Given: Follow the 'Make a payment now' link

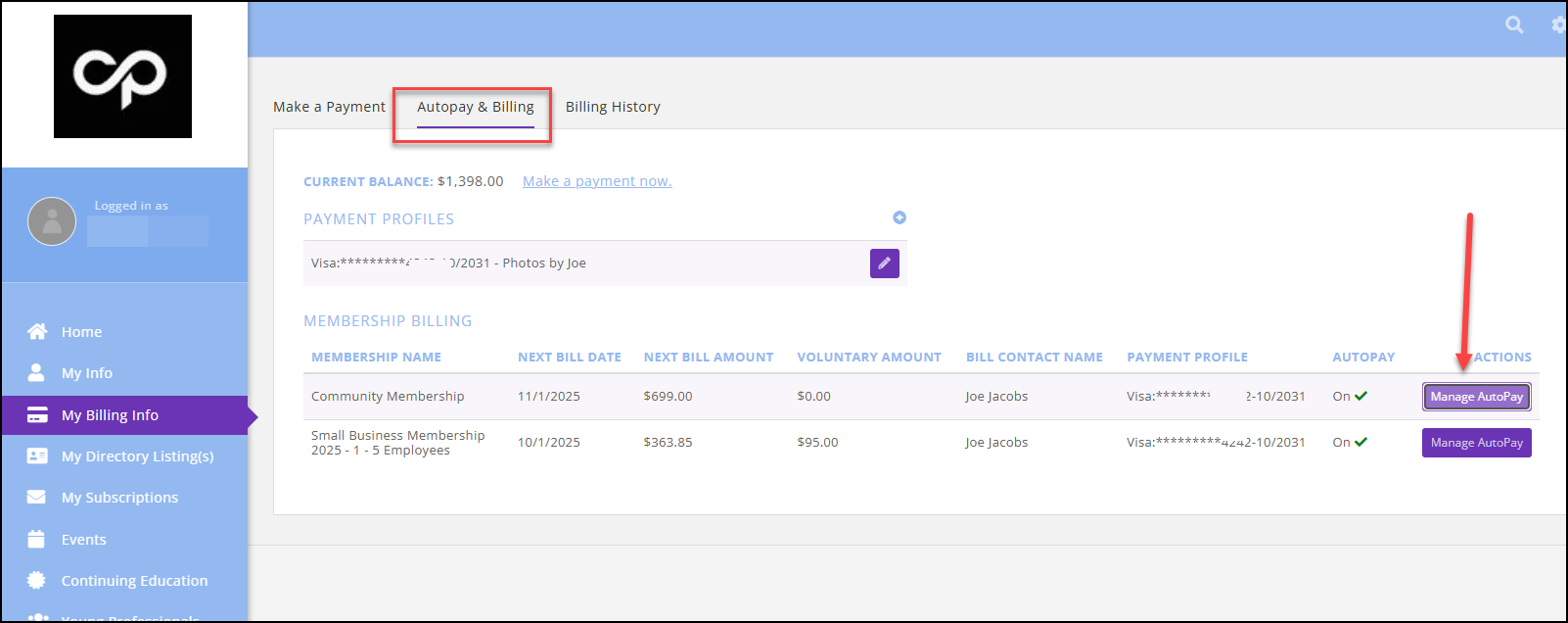Looking at the screenshot, I should 597,181.
